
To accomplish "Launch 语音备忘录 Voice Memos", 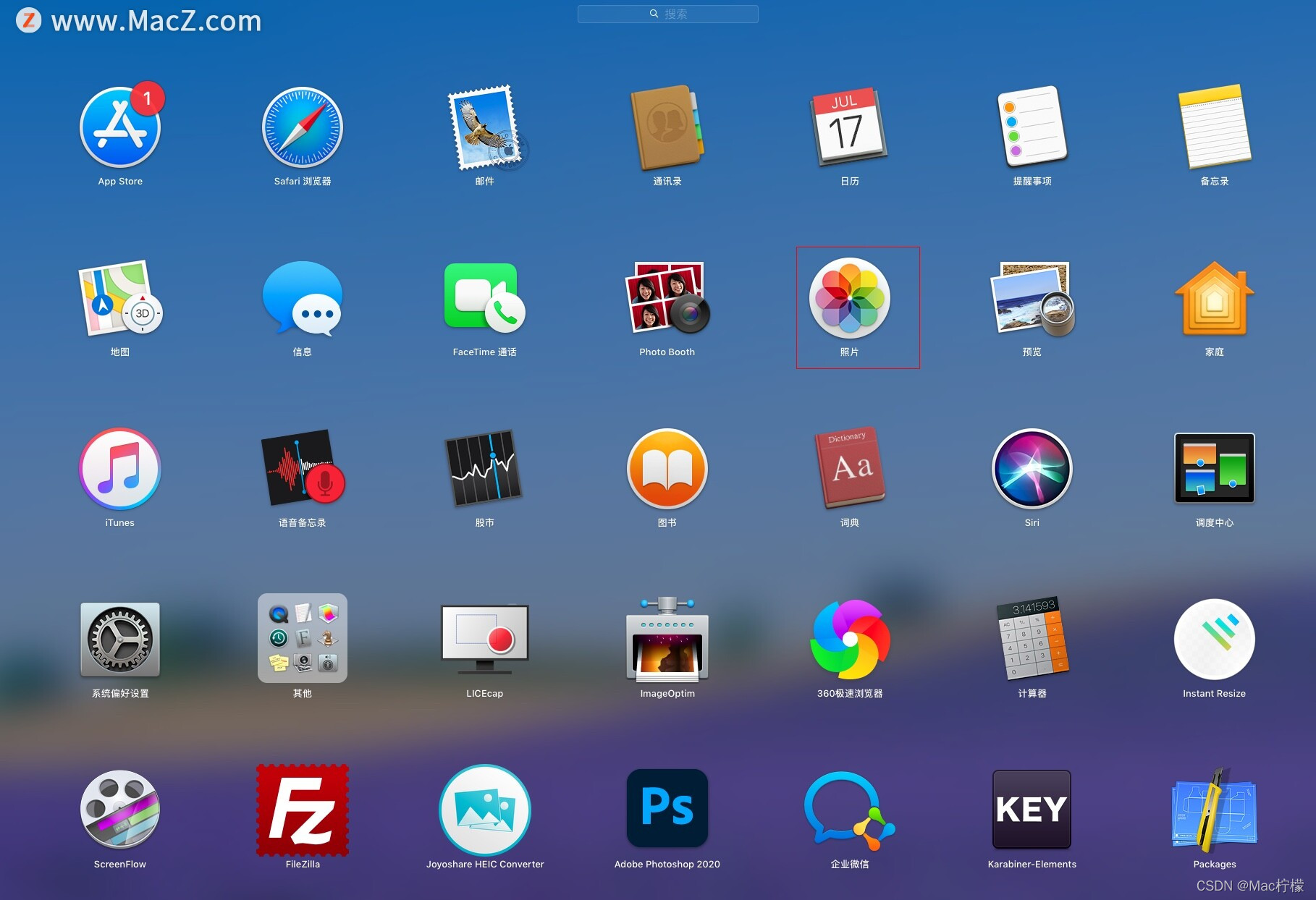I will click(x=303, y=469).
